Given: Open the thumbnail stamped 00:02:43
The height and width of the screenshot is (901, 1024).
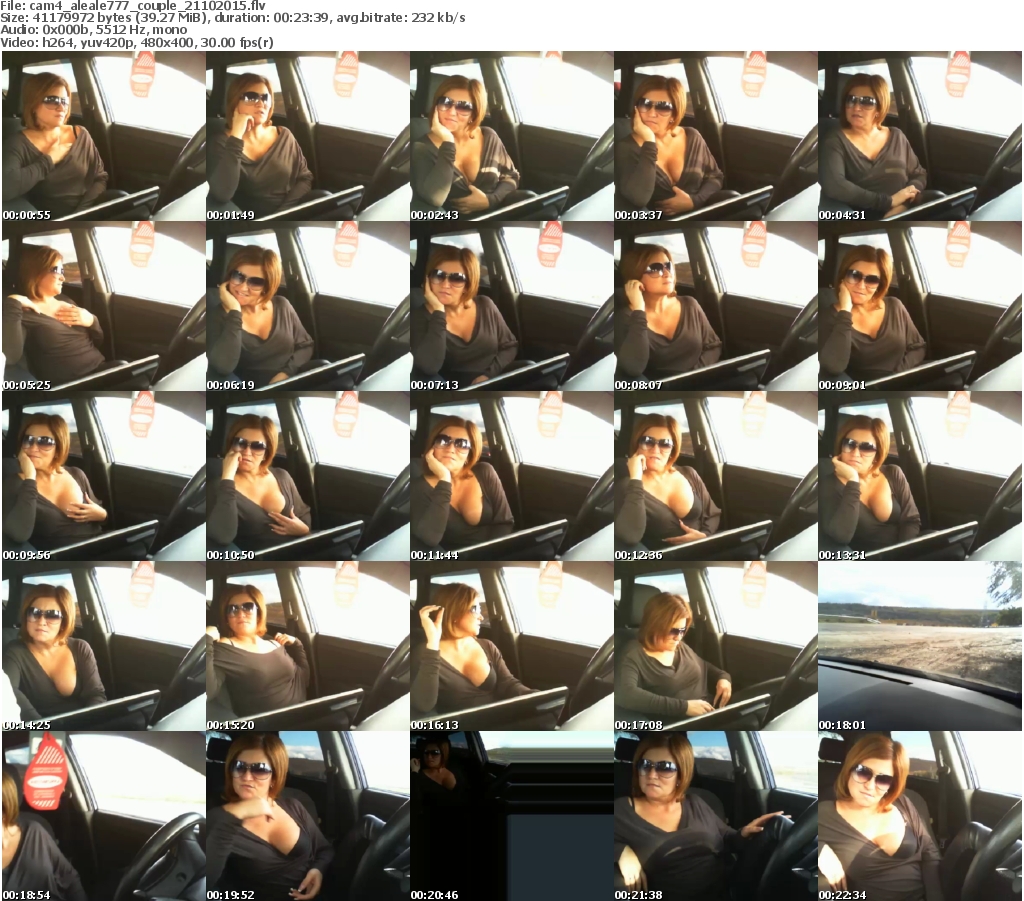Looking at the screenshot, I should coord(511,136).
